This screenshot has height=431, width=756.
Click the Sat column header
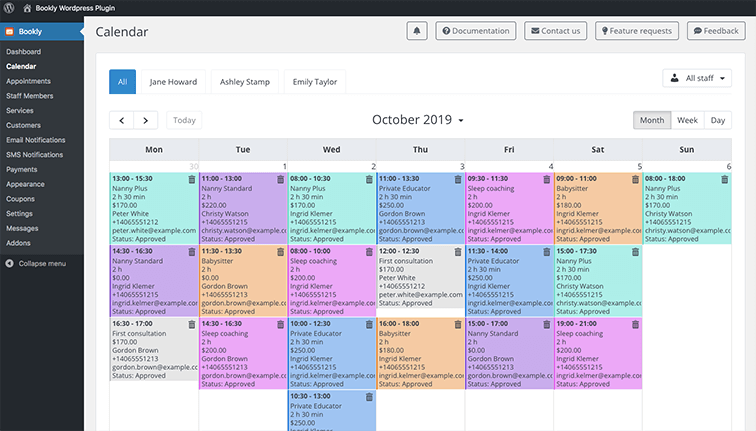[x=598, y=149]
